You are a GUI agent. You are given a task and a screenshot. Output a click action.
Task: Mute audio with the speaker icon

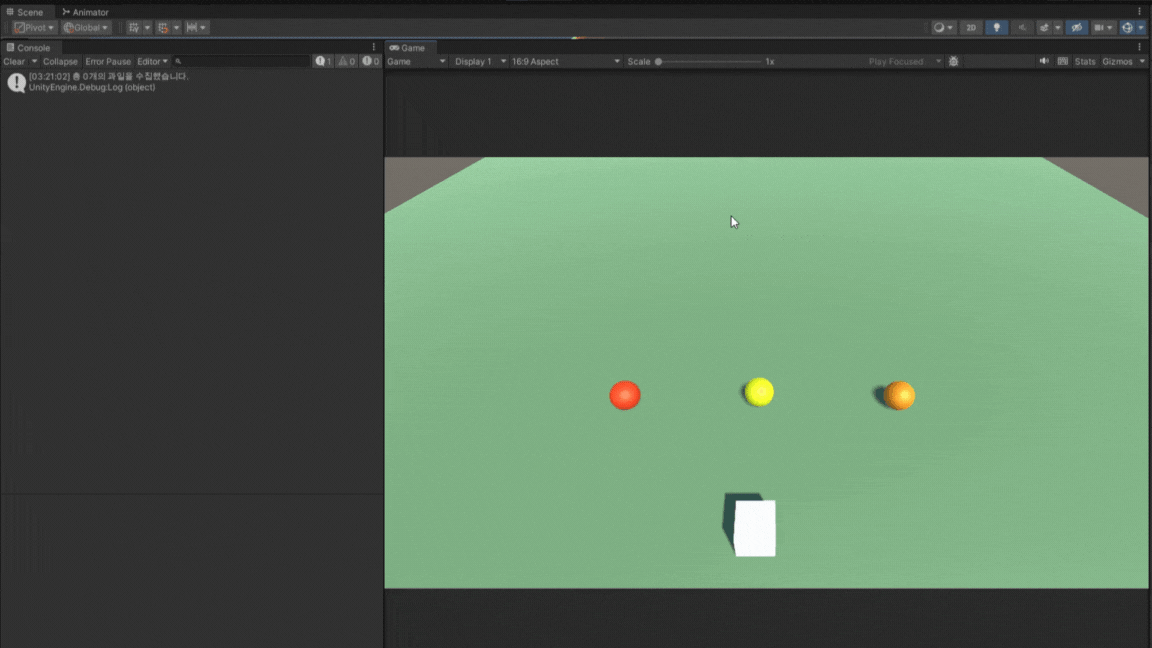(1044, 62)
